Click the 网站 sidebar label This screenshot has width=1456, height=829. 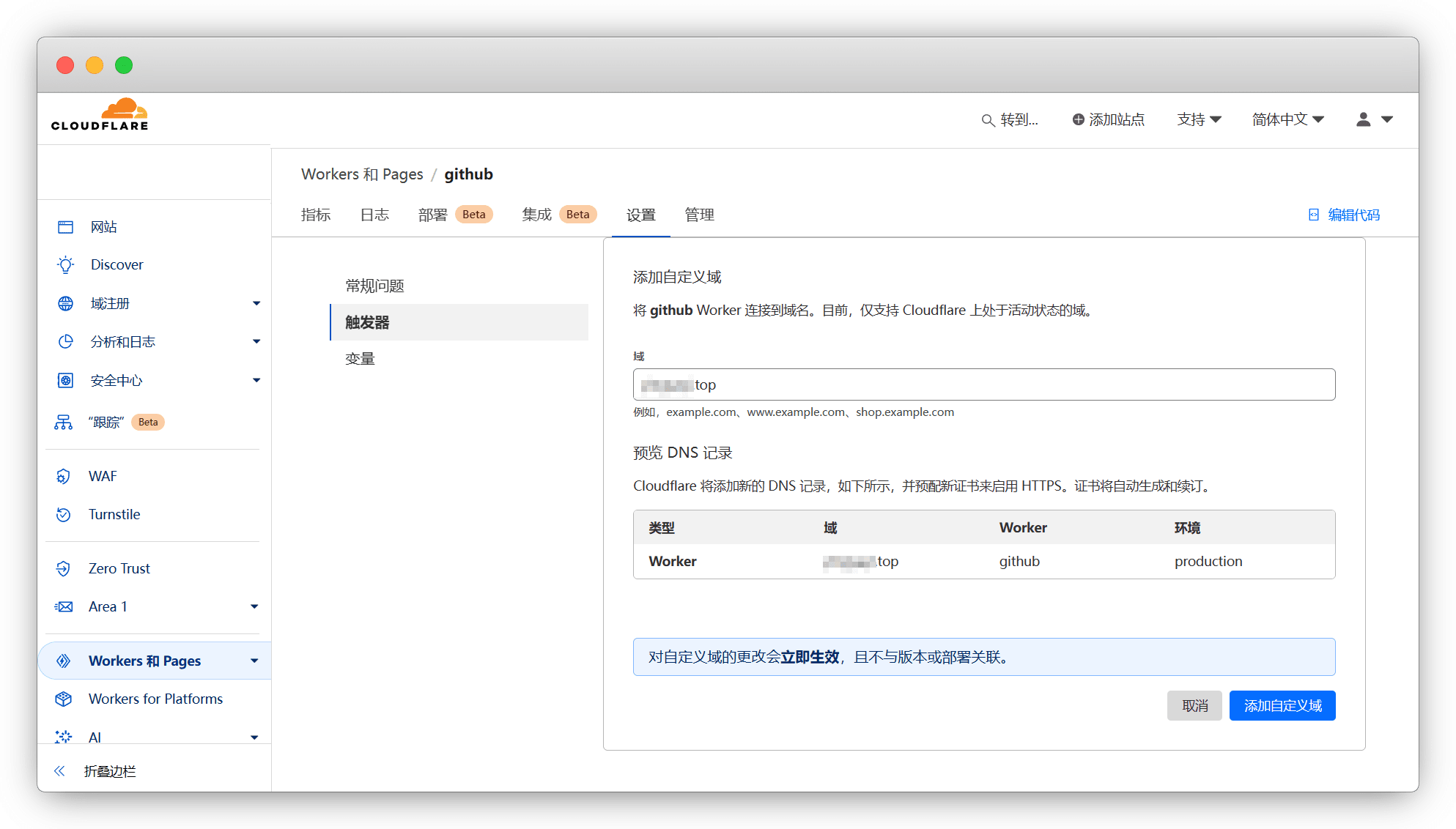click(x=104, y=227)
